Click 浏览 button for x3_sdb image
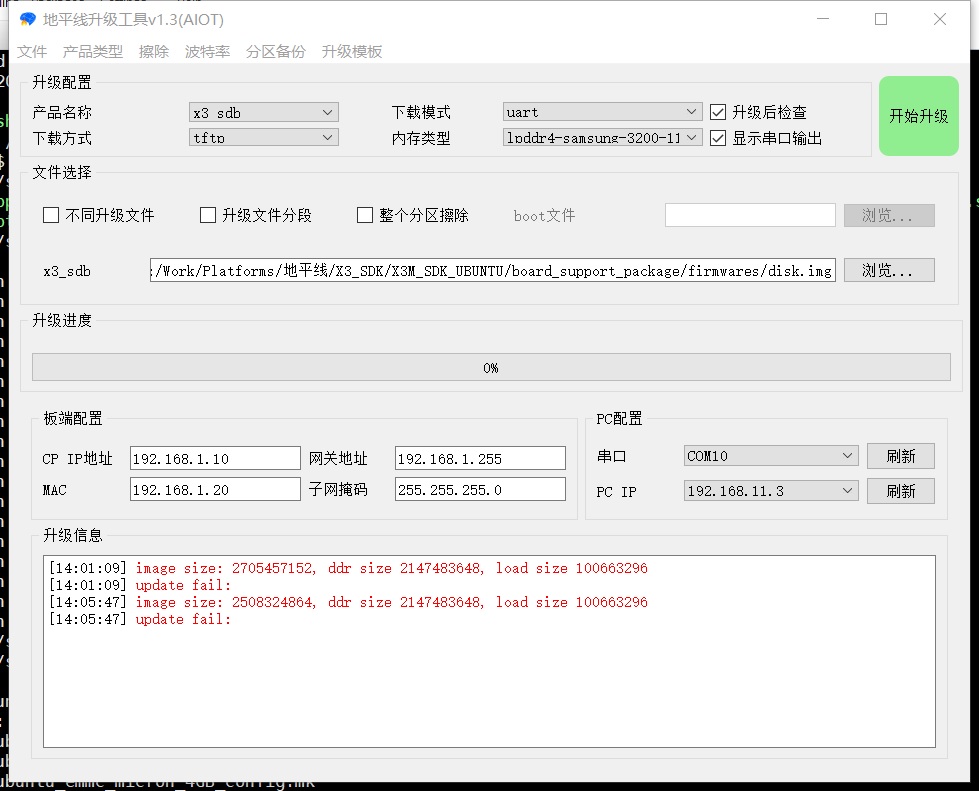This screenshot has height=791, width=979. tap(889, 270)
